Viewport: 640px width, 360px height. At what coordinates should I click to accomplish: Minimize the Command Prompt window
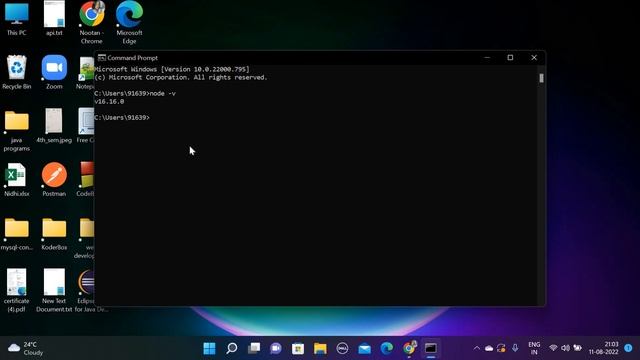coord(487,58)
